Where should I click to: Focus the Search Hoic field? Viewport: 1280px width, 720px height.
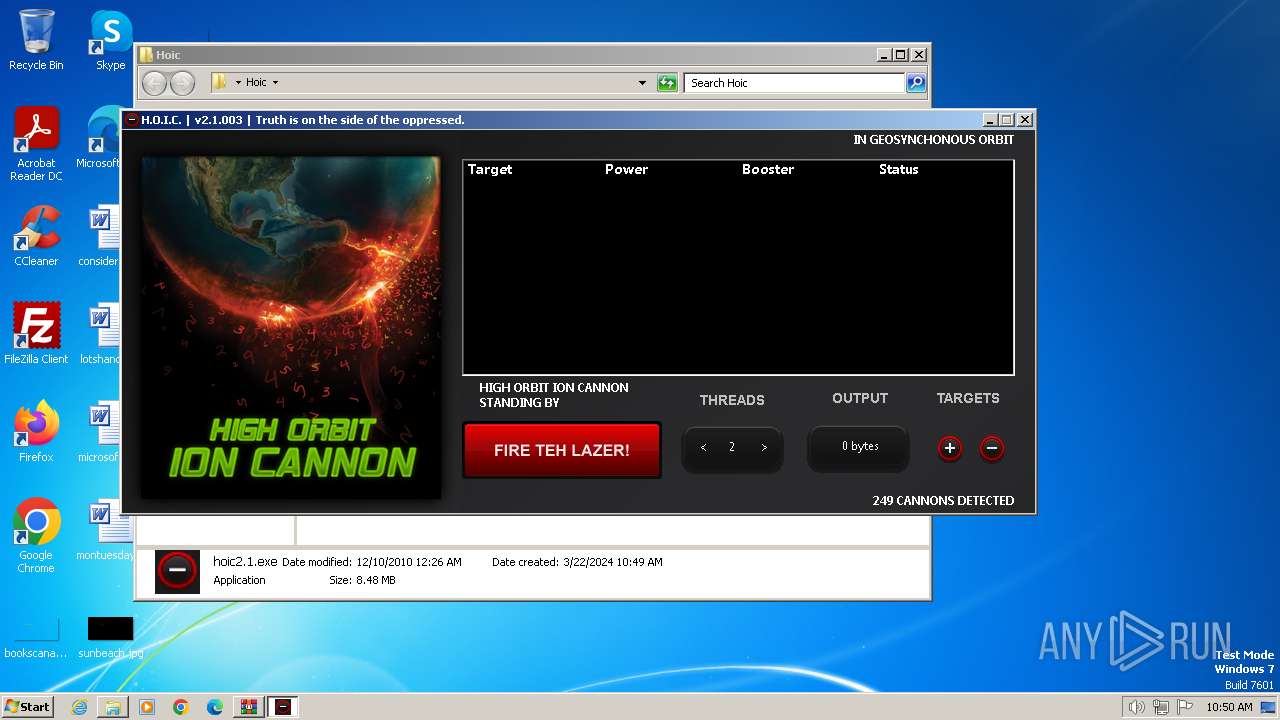point(795,83)
